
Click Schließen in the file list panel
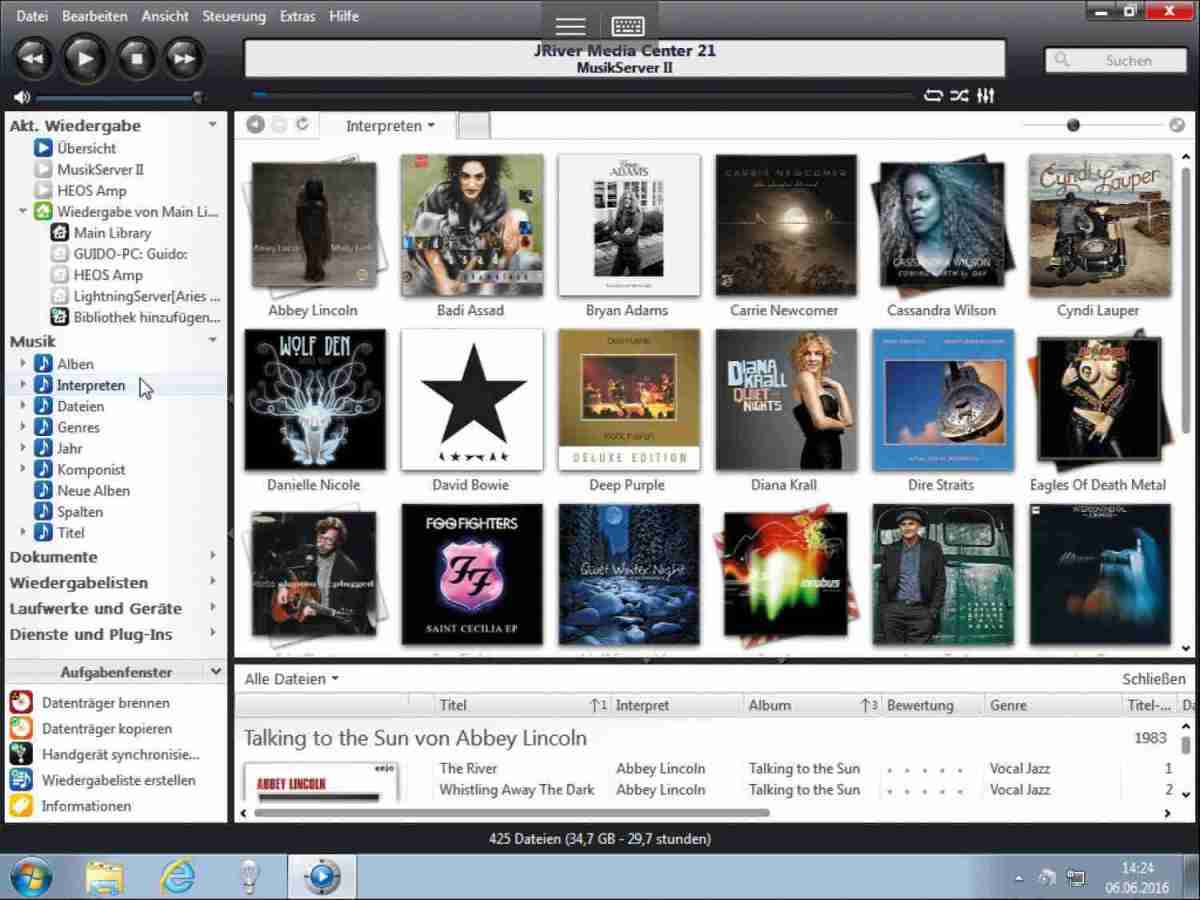(1154, 679)
